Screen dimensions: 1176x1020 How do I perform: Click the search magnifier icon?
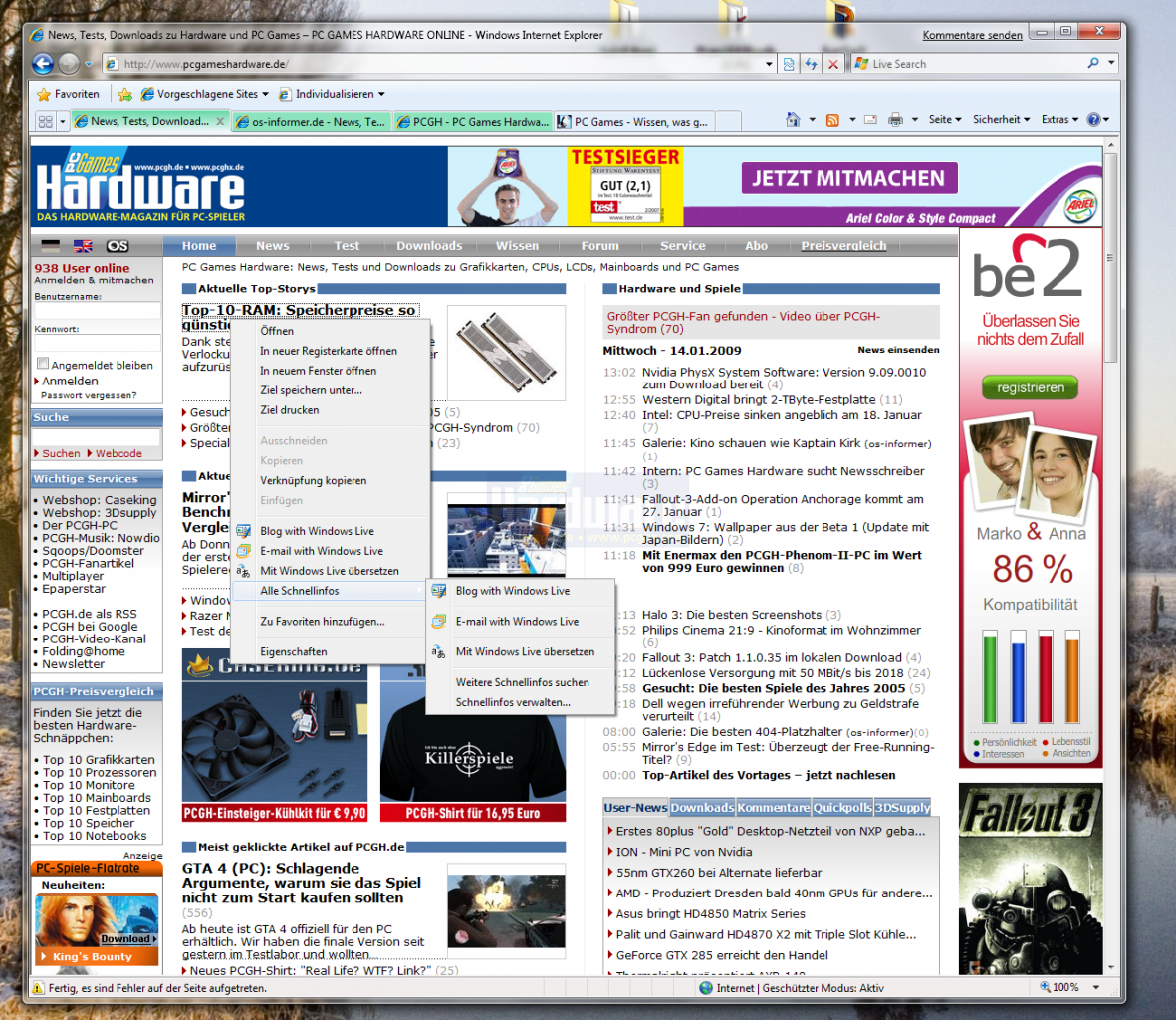pos(1093,63)
